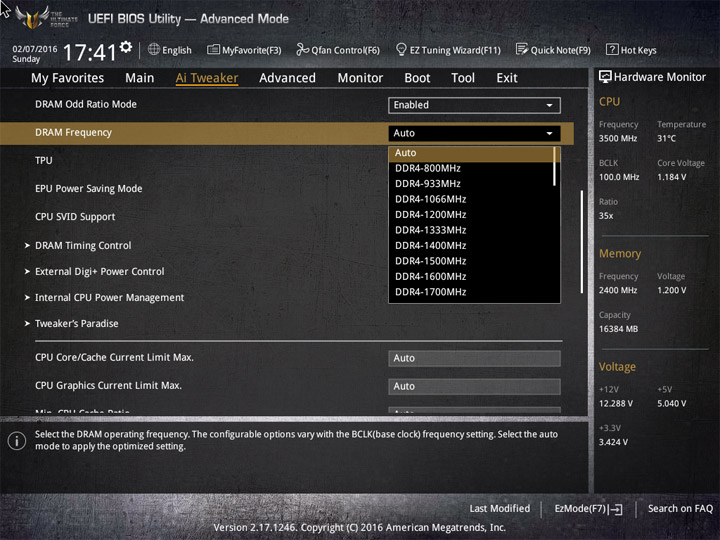Image resolution: width=720 pixels, height=540 pixels.
Task: Open MyFavorite(F3) text link
Action: pyautogui.click(x=252, y=50)
